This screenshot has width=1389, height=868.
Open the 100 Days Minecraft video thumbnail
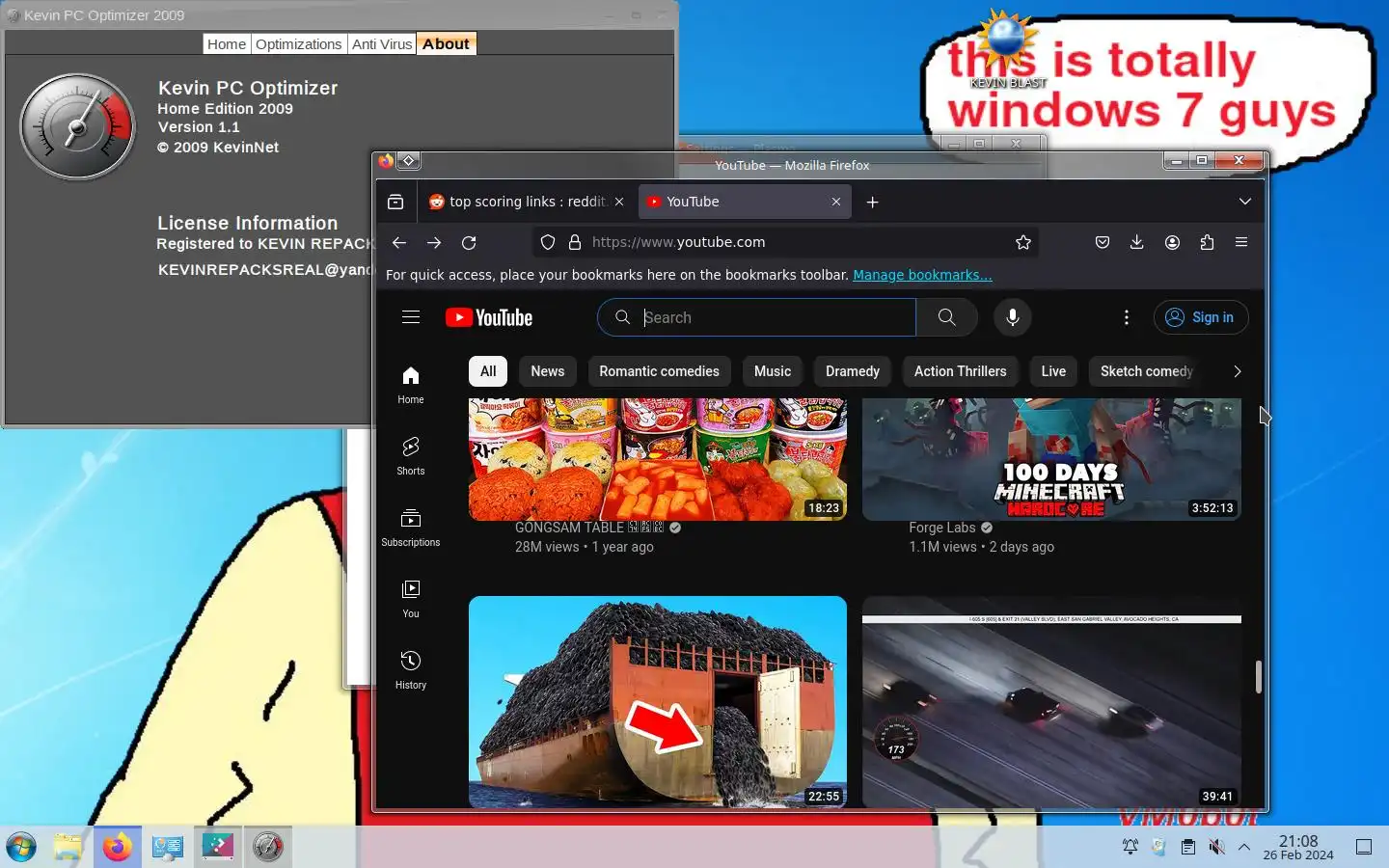click(x=1051, y=459)
